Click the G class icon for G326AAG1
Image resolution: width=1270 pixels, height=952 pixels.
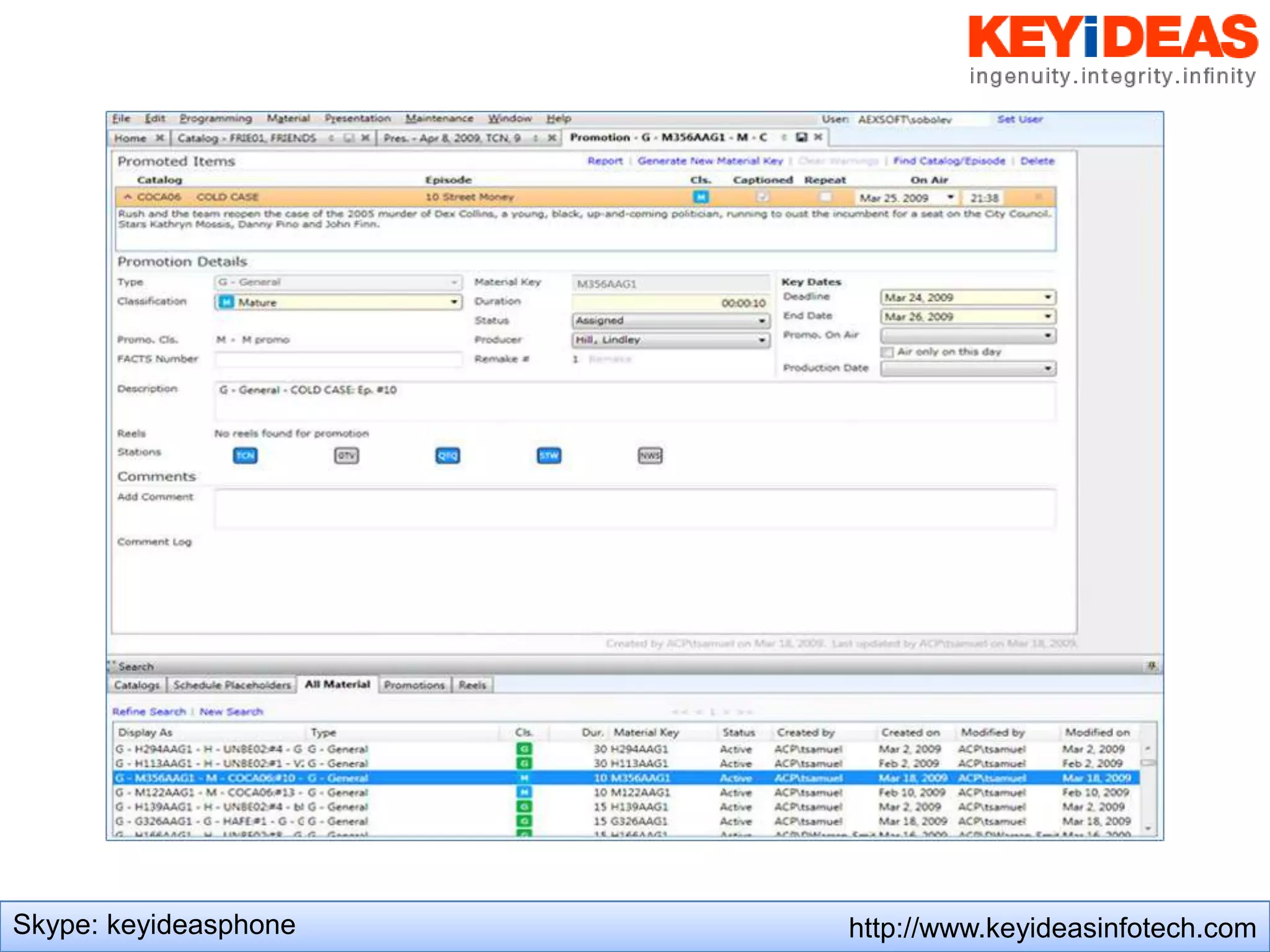pos(524,821)
